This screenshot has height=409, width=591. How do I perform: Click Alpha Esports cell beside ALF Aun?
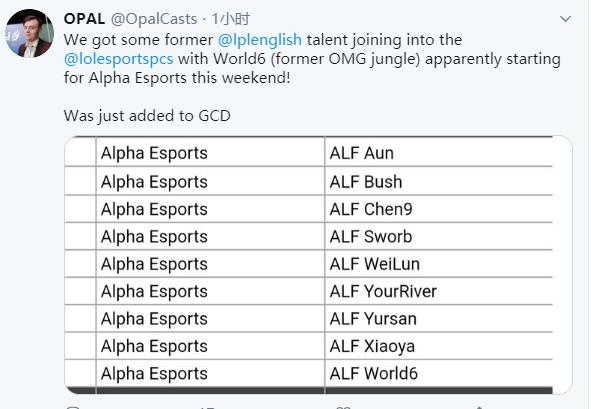pos(210,153)
